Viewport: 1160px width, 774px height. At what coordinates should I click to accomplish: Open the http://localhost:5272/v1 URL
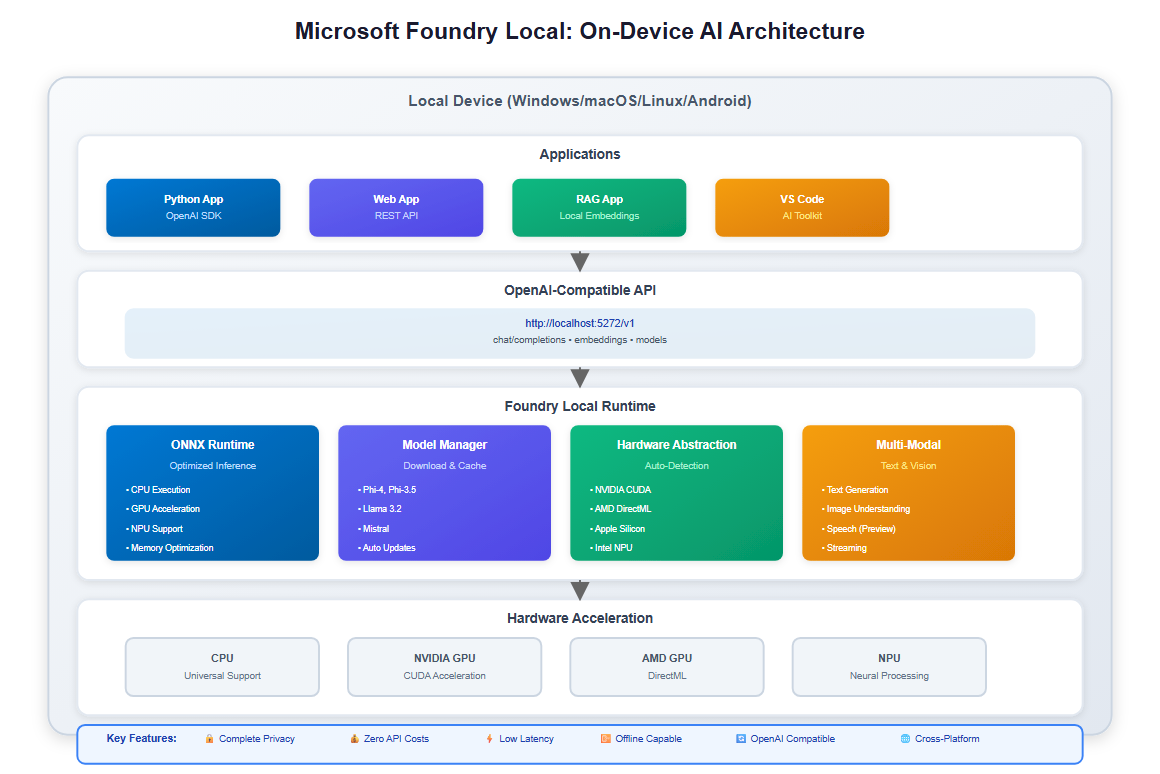click(x=580, y=323)
